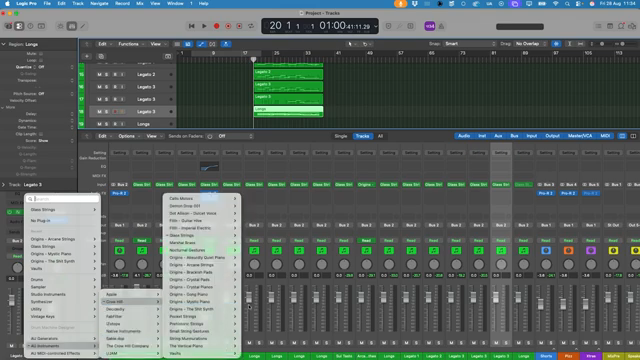Click the blue waveform zoom button near Drag
The height and width of the screenshot is (360, 640).
[556, 44]
